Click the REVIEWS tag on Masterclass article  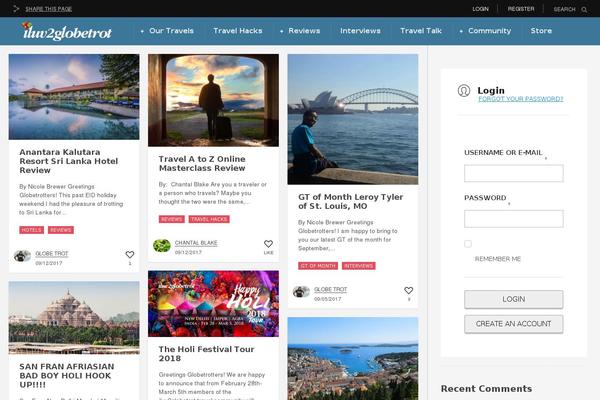[171, 219]
